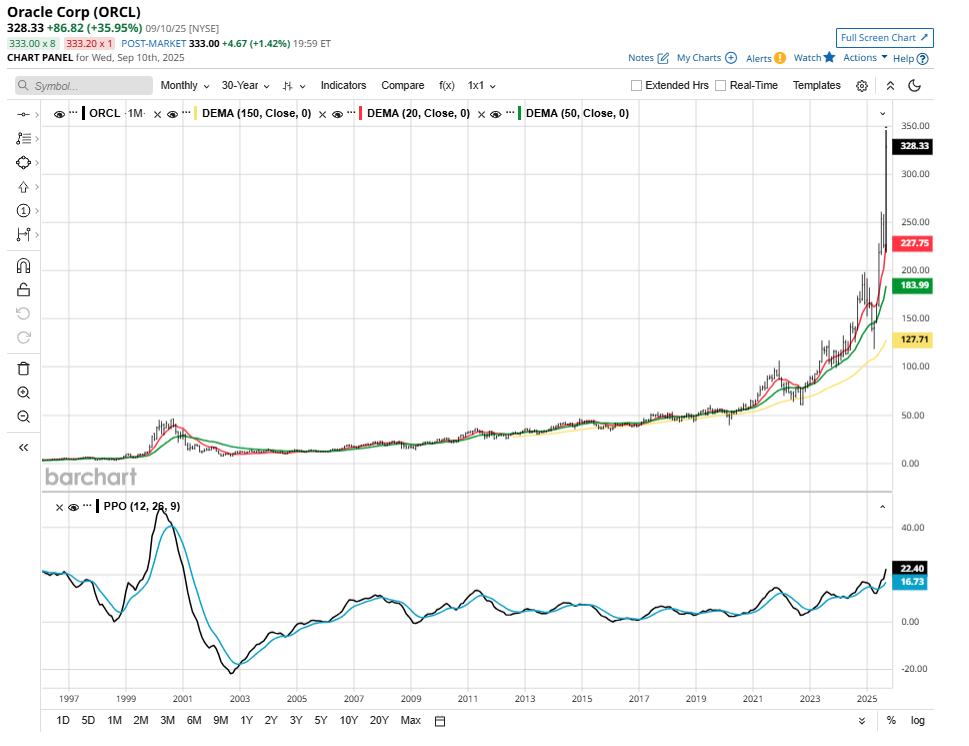Select the 1D time range

click(63, 720)
